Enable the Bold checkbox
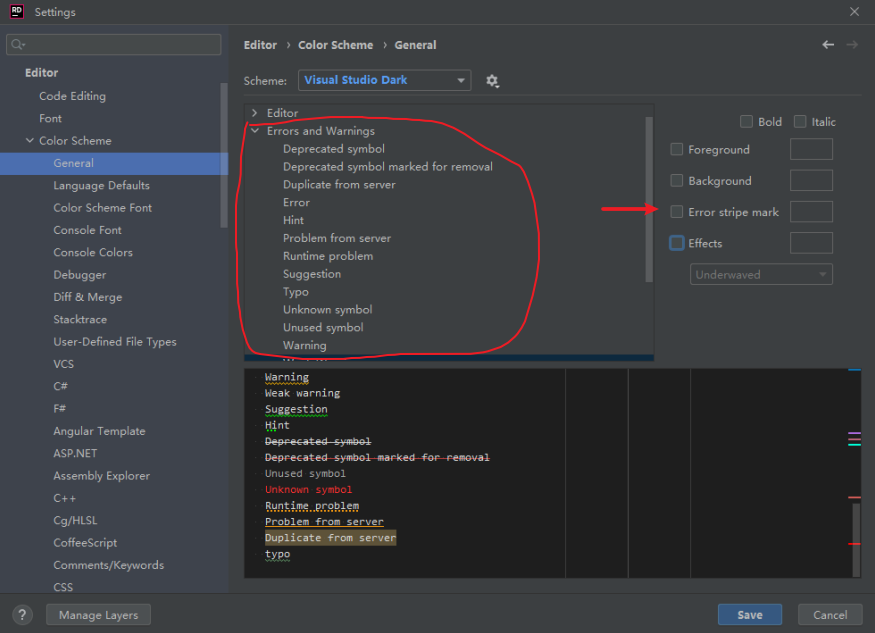The height and width of the screenshot is (633, 875). click(746, 122)
